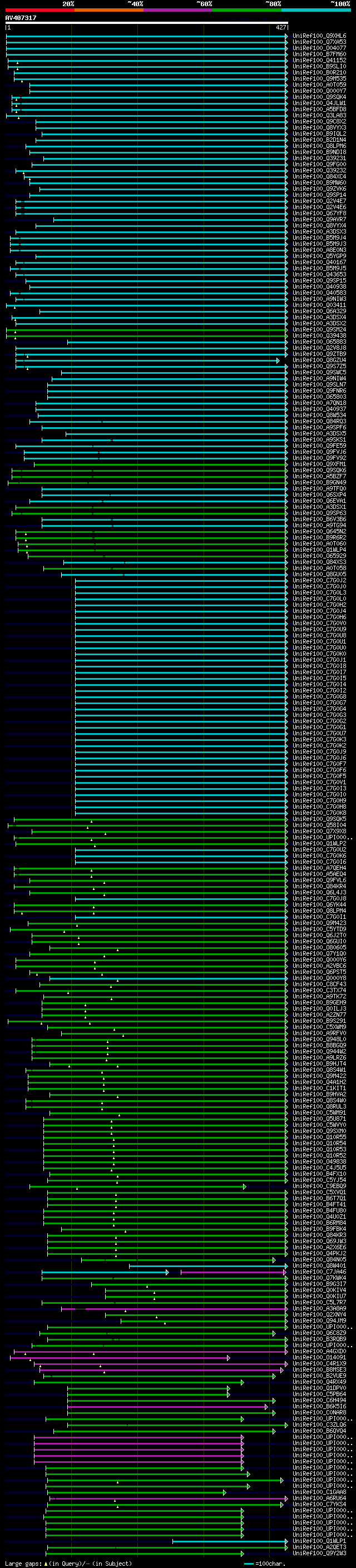
Task: Select the UniRef100_O14091 label
Action: tap(319, 1357)
